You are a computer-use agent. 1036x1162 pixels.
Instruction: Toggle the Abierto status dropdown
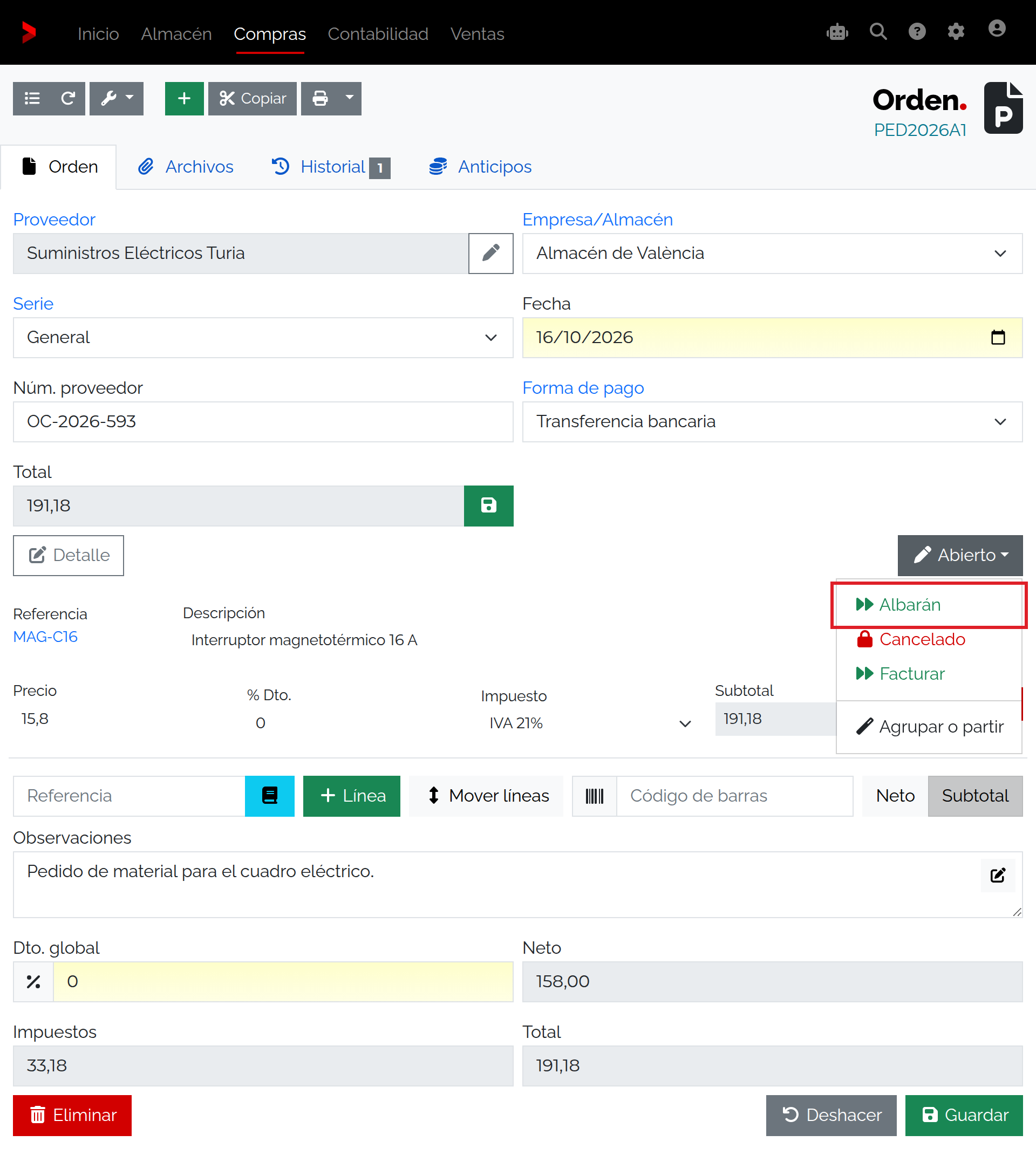pyautogui.click(x=960, y=556)
